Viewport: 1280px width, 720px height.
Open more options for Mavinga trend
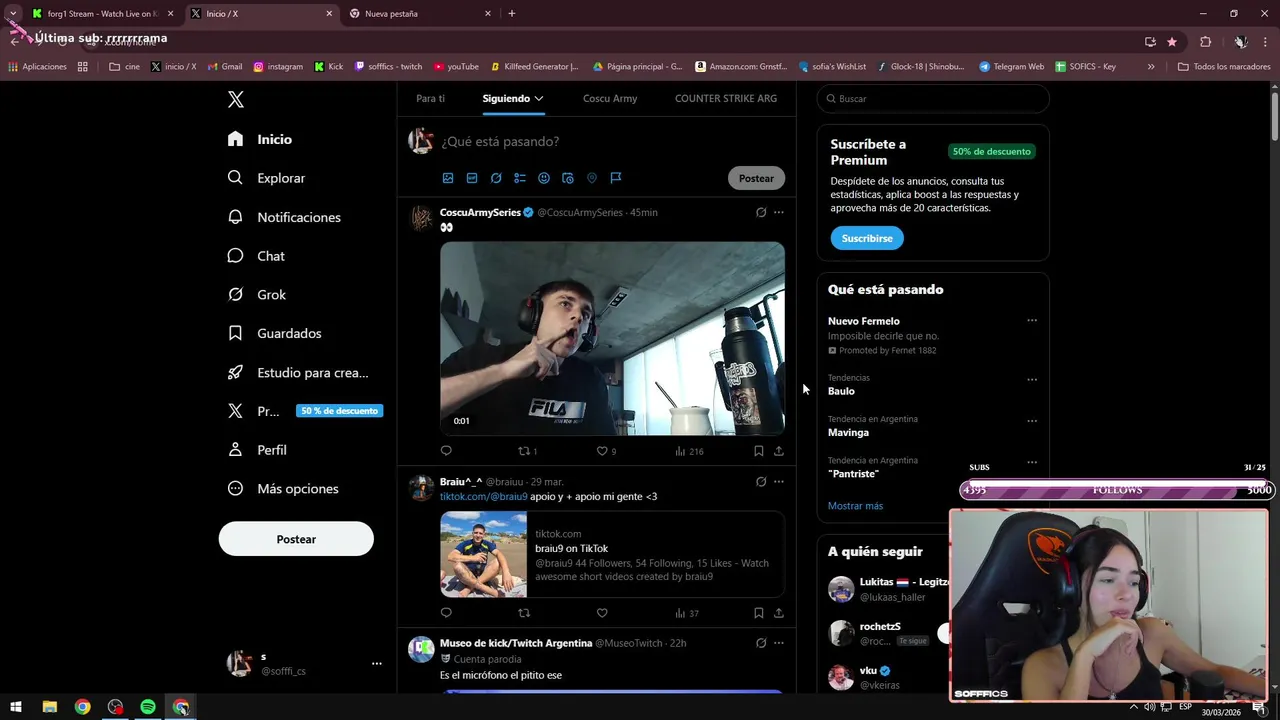pyautogui.click(x=1032, y=421)
